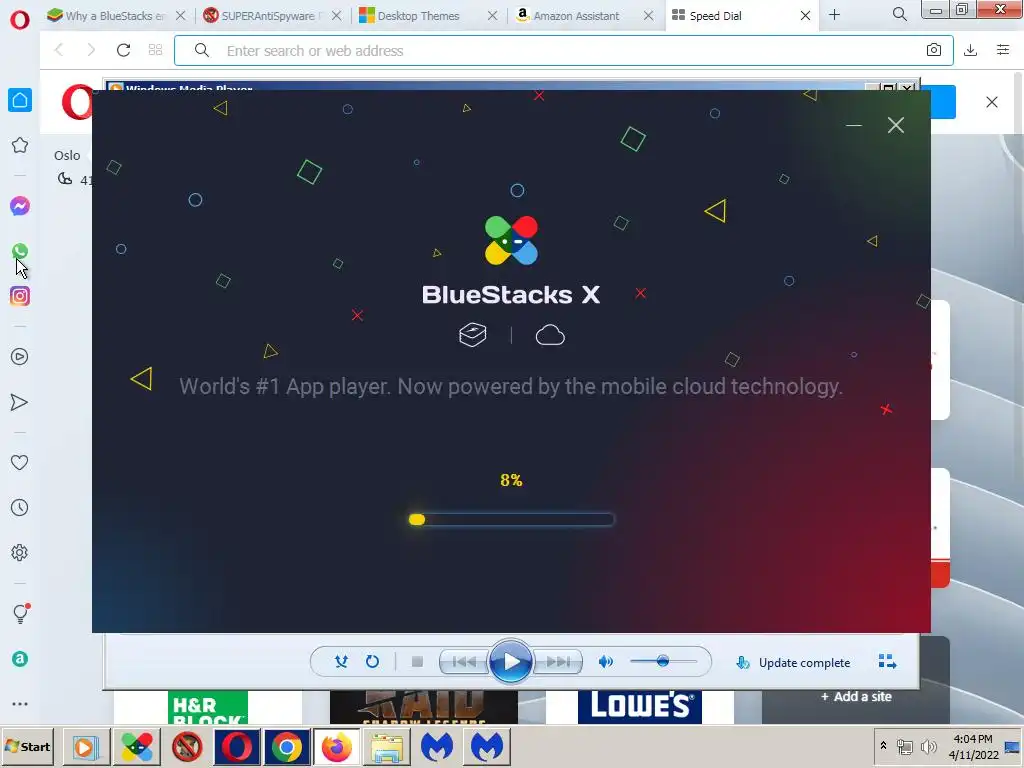1024x768 pixels.
Task: Open the Raid Shadow Legends tile
Action: tap(423, 707)
